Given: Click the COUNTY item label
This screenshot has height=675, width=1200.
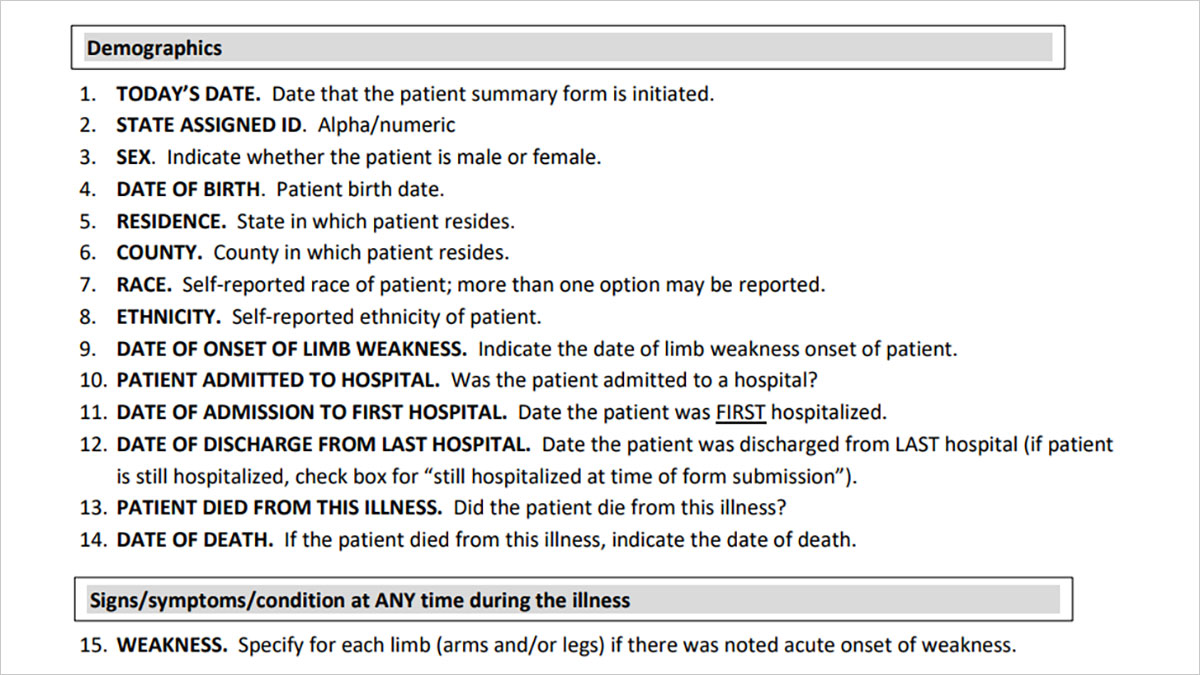Looking at the screenshot, I should [x=159, y=253].
